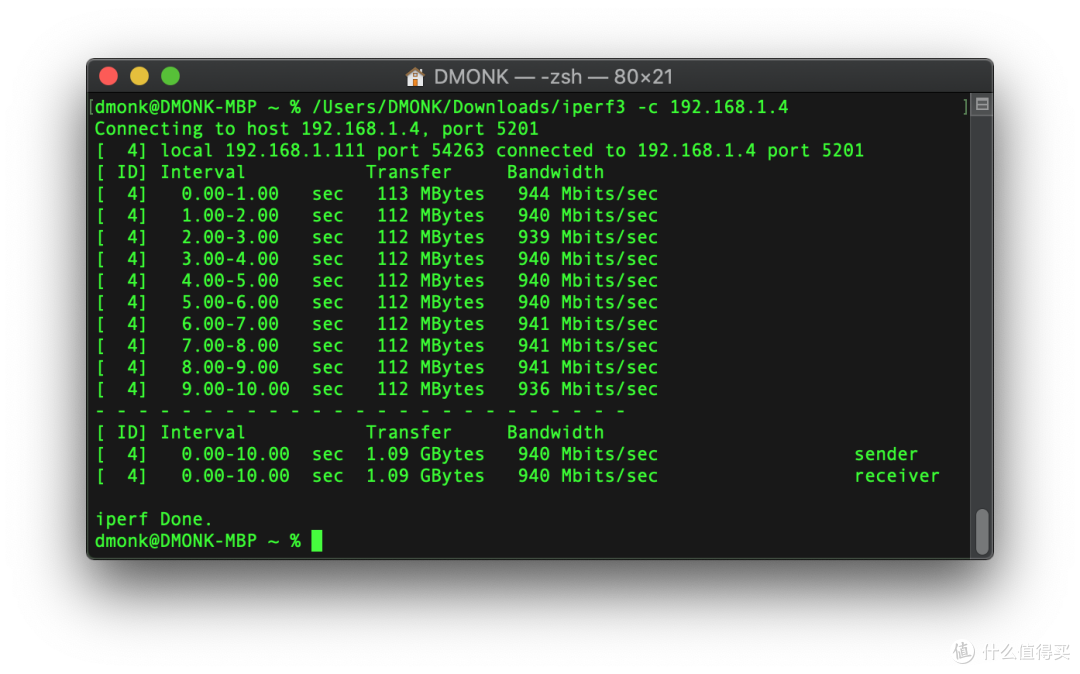Viewport: 1080px width, 674px height.
Task: Click the 4.00-5.00 interval row
Action: (x=377, y=280)
